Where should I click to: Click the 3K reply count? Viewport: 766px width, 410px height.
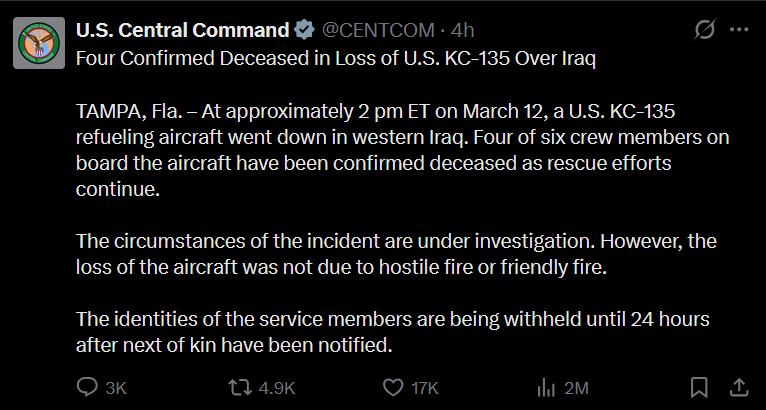pos(116,388)
